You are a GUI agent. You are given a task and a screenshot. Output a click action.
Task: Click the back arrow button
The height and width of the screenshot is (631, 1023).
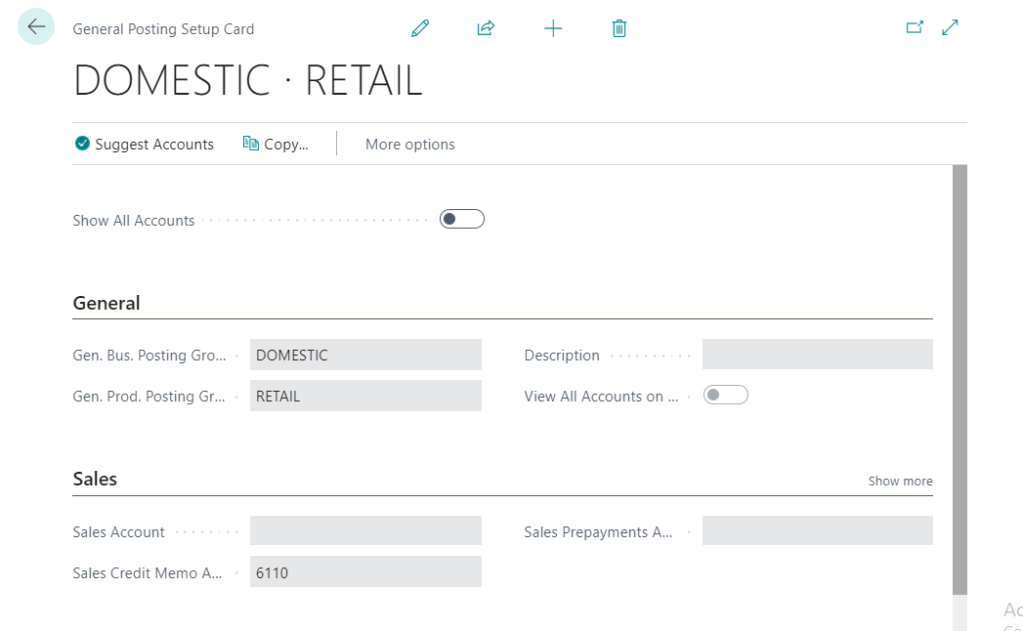36,27
